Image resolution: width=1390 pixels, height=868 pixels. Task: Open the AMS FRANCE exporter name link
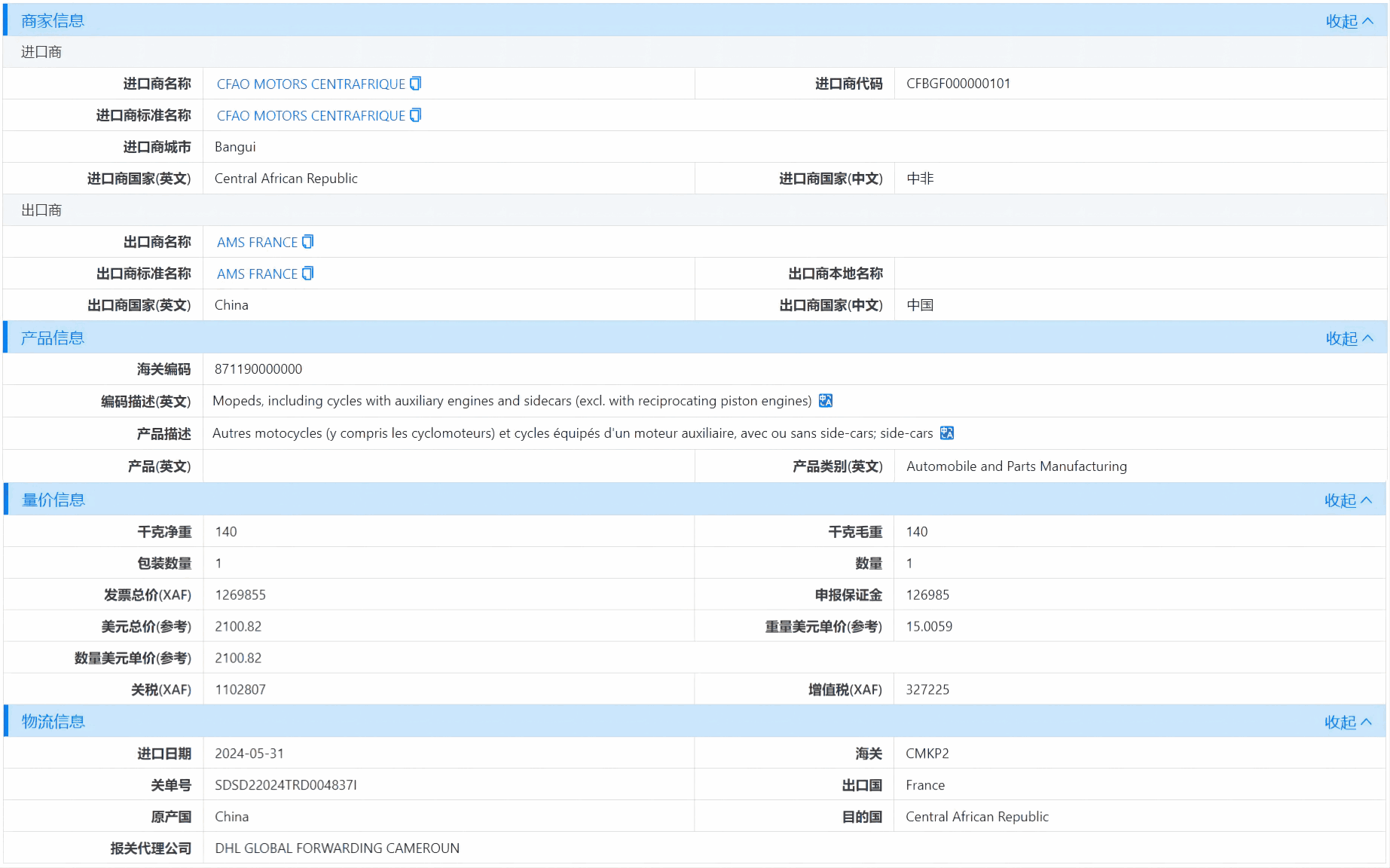point(256,242)
